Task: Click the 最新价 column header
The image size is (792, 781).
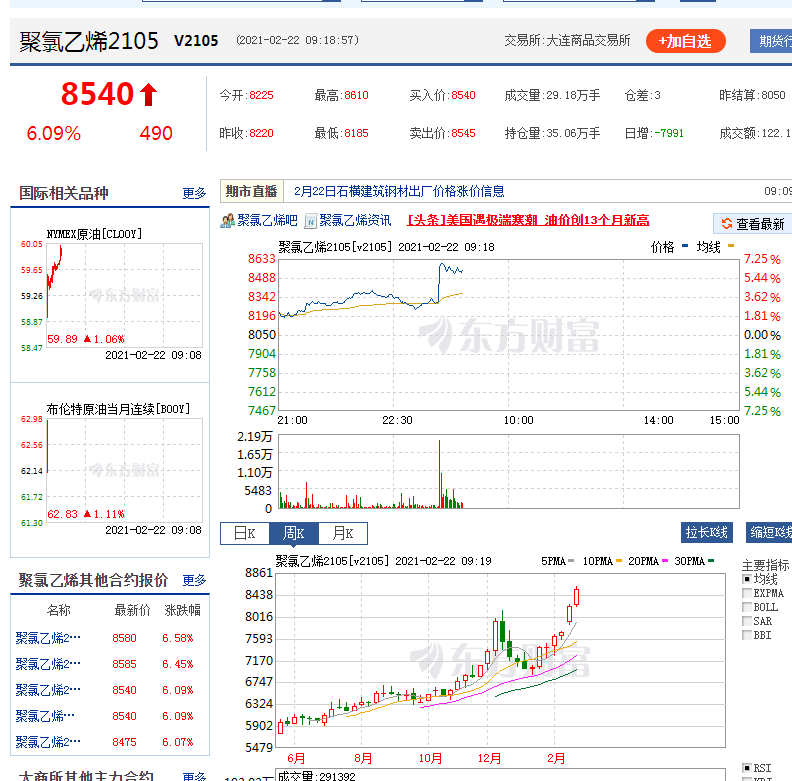Action: [132, 610]
